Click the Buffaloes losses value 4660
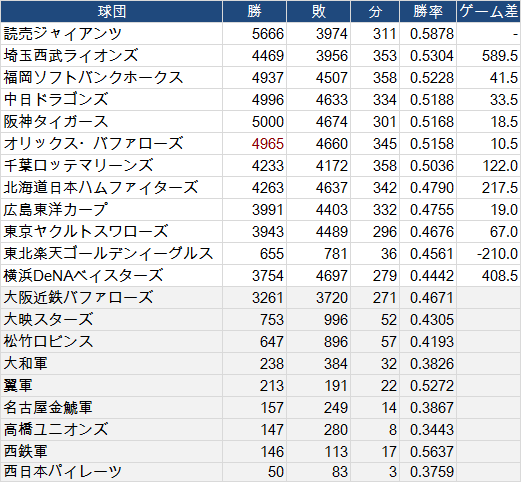521x482 pixels. point(332,144)
